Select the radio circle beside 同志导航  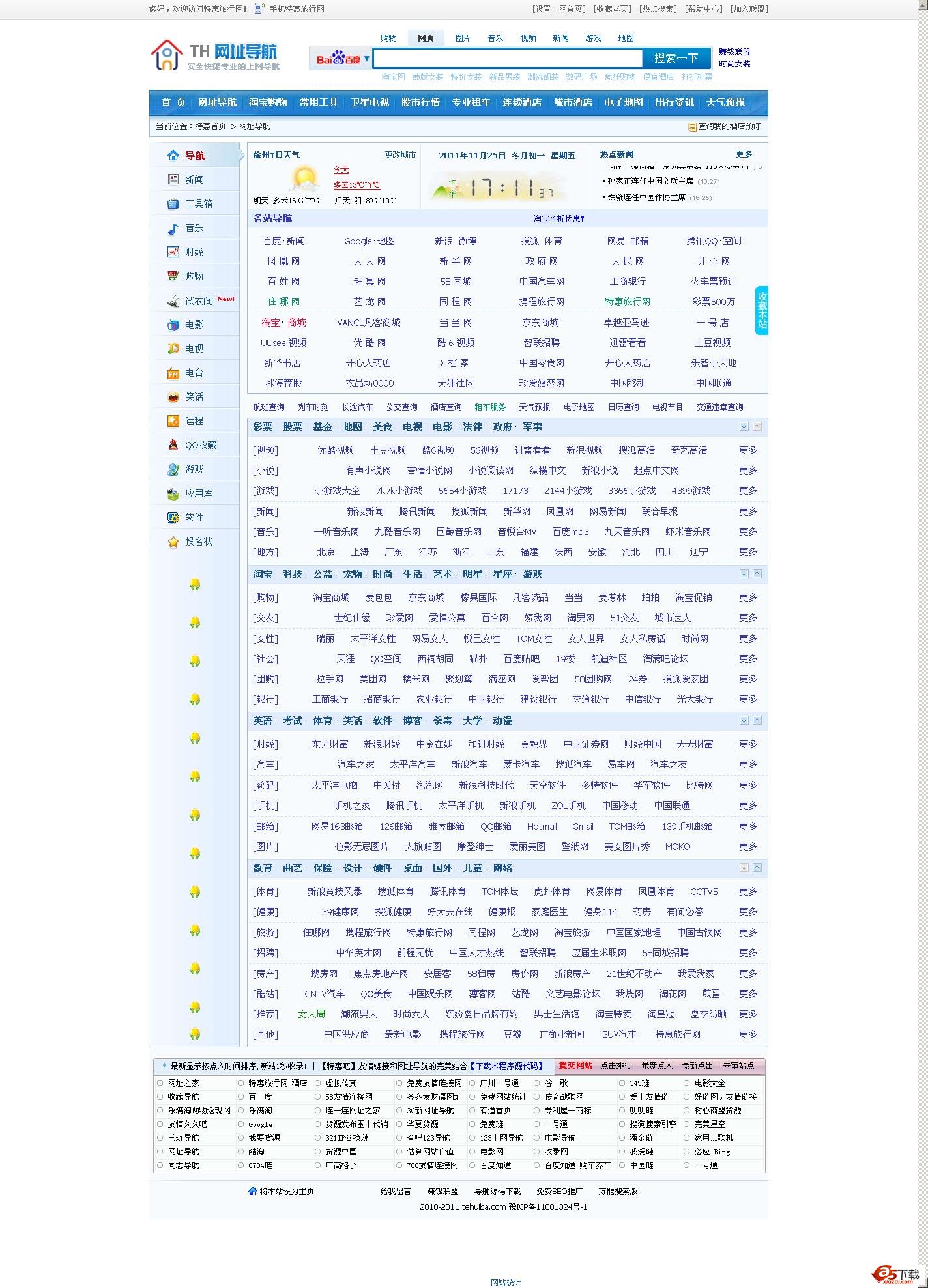click(160, 1165)
